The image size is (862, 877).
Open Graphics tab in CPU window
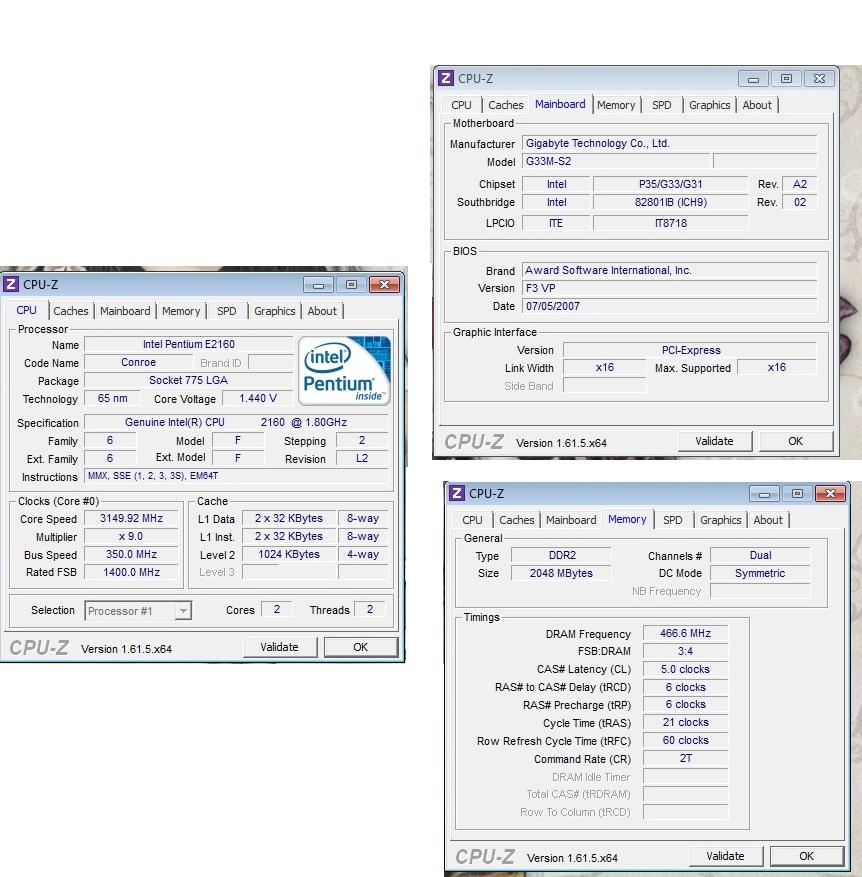pos(274,311)
